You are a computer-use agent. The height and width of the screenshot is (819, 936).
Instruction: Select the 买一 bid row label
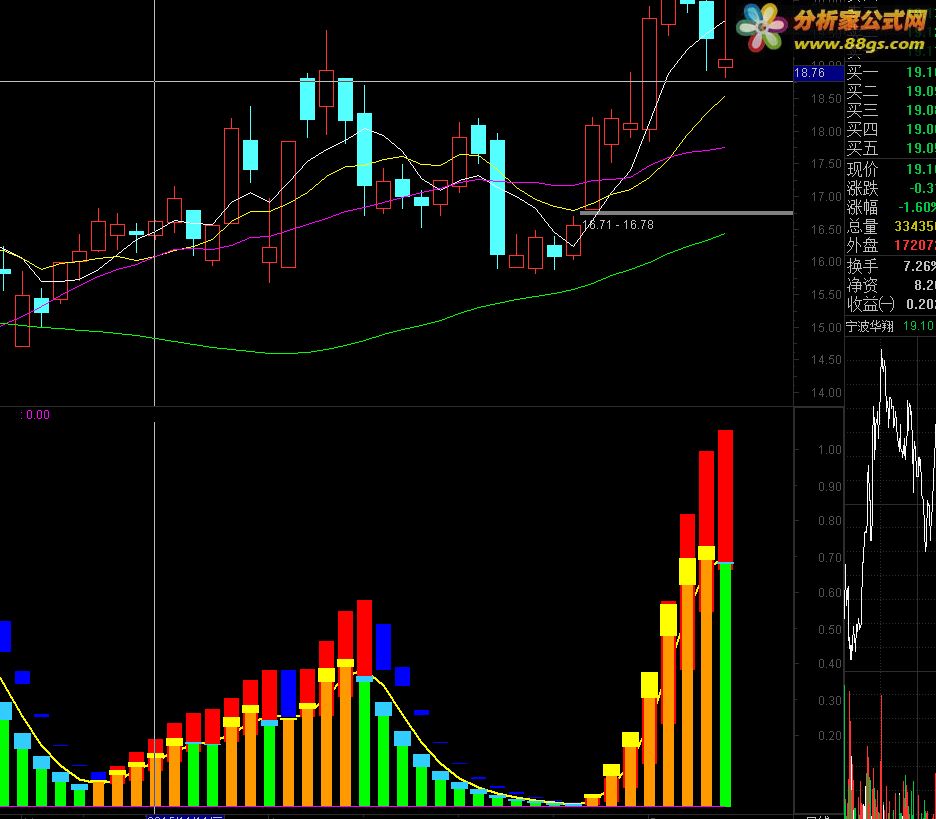[862, 73]
